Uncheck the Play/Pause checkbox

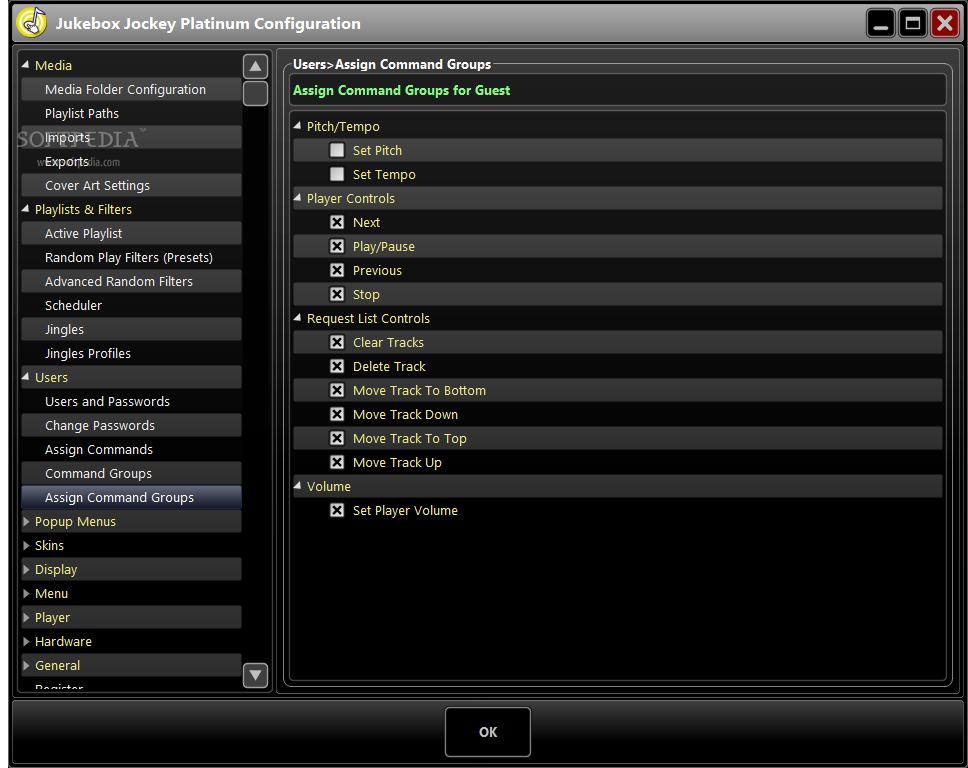337,246
